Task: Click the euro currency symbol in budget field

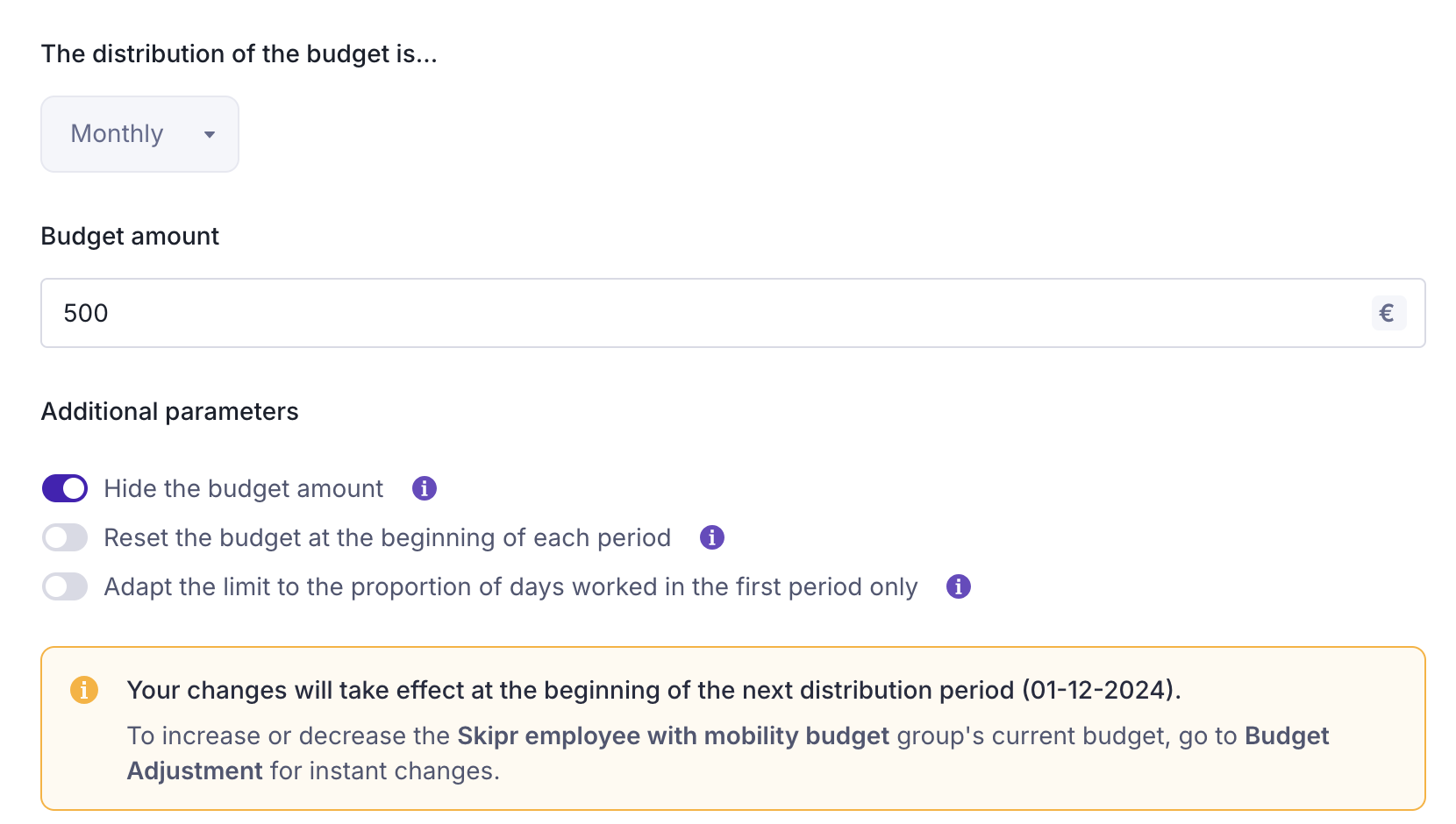Action: click(x=1388, y=313)
